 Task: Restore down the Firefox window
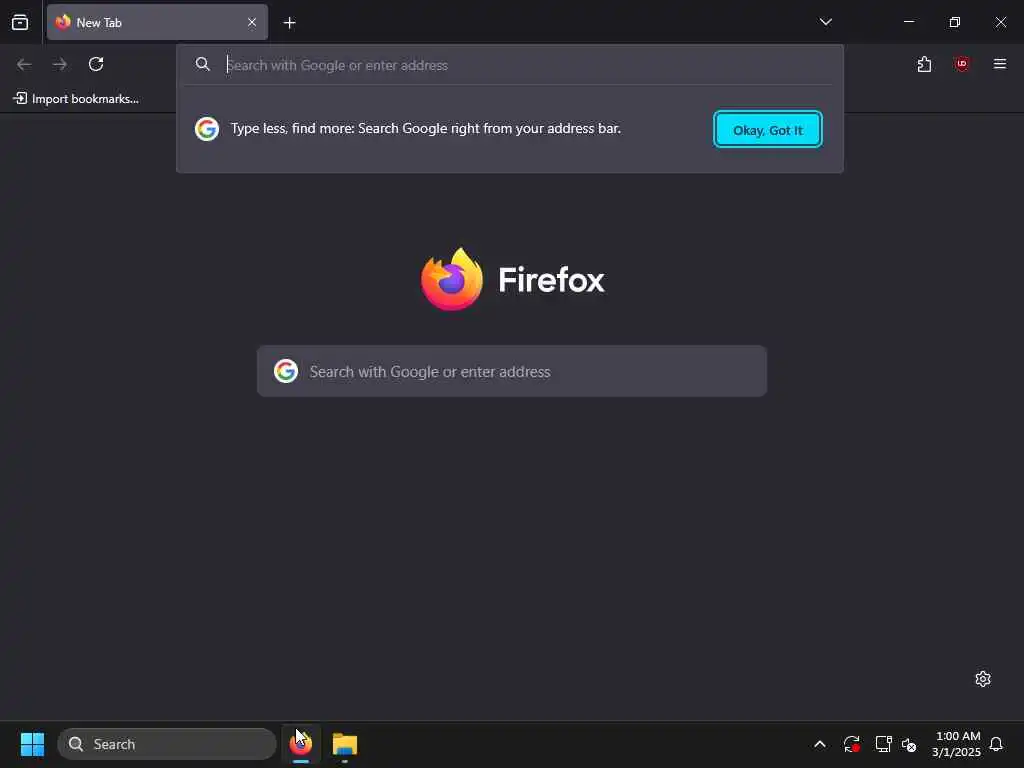(x=954, y=22)
